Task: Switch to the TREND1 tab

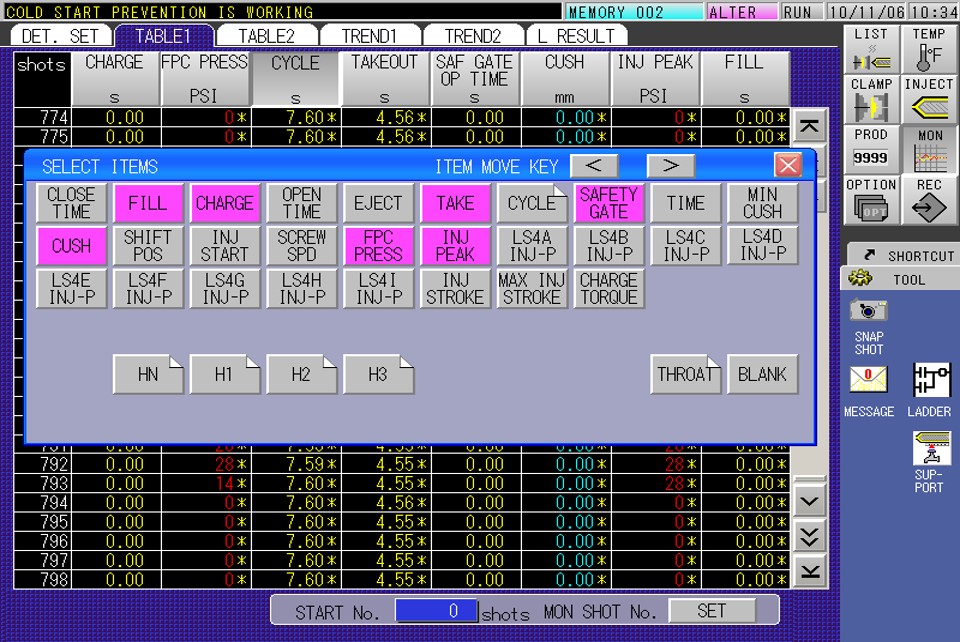Action: click(370, 33)
